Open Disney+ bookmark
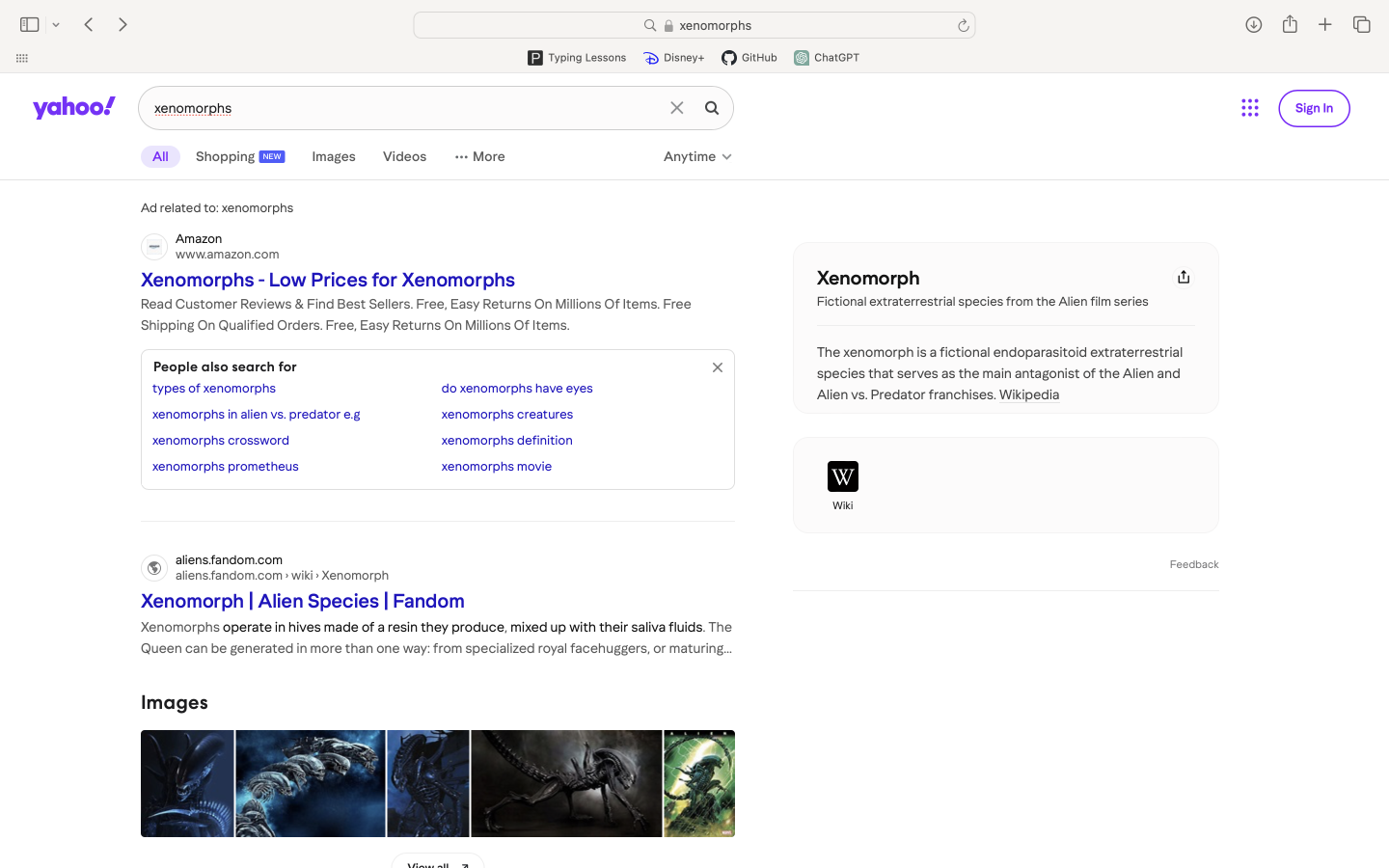Screen dimensions: 1389x868 (x=674, y=58)
